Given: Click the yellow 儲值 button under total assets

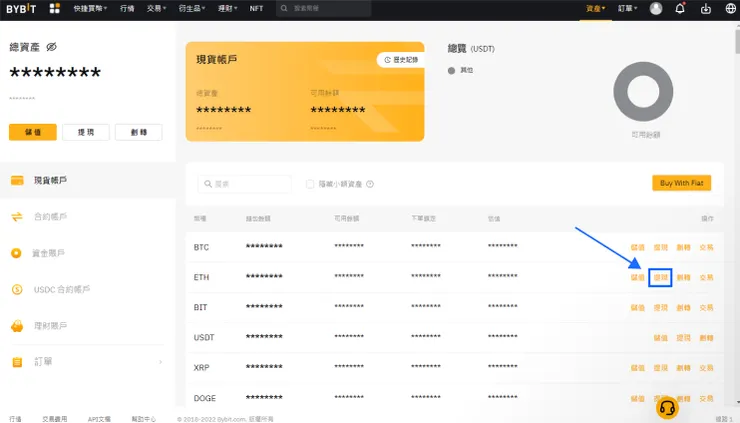Looking at the screenshot, I should (x=33, y=132).
